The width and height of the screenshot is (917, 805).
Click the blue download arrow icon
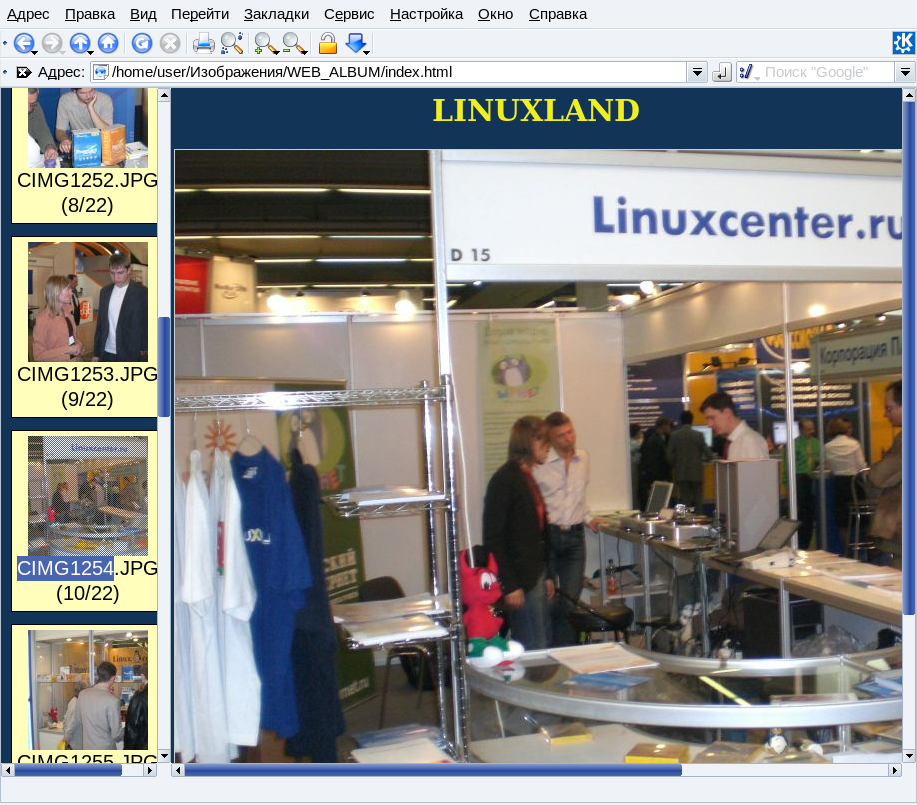tap(356, 43)
